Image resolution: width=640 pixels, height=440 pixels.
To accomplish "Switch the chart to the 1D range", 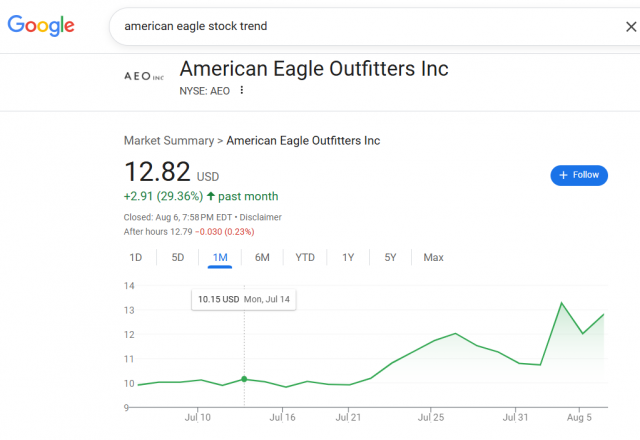I will [136, 258].
